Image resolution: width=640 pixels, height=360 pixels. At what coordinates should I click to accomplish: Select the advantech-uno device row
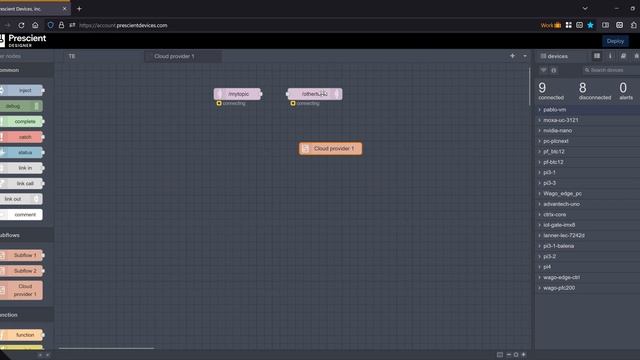tap(588, 204)
